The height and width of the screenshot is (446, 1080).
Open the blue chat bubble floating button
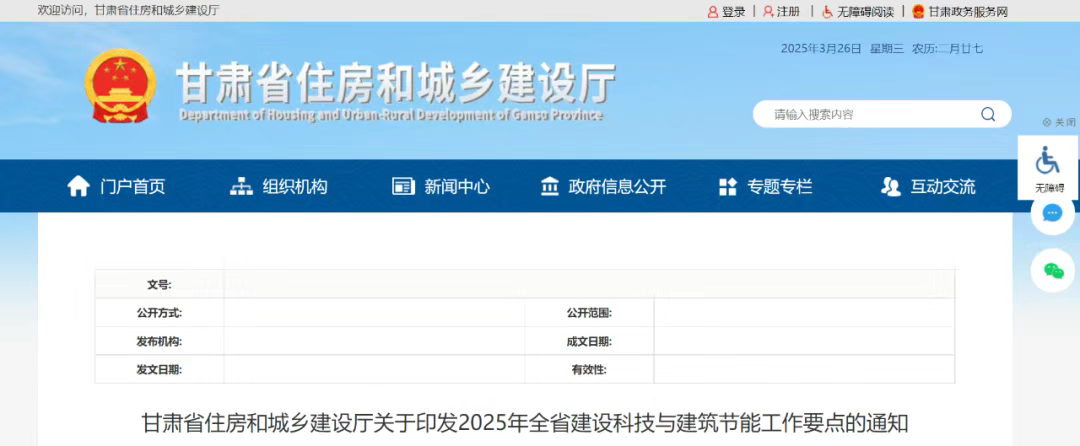pos(1052,214)
